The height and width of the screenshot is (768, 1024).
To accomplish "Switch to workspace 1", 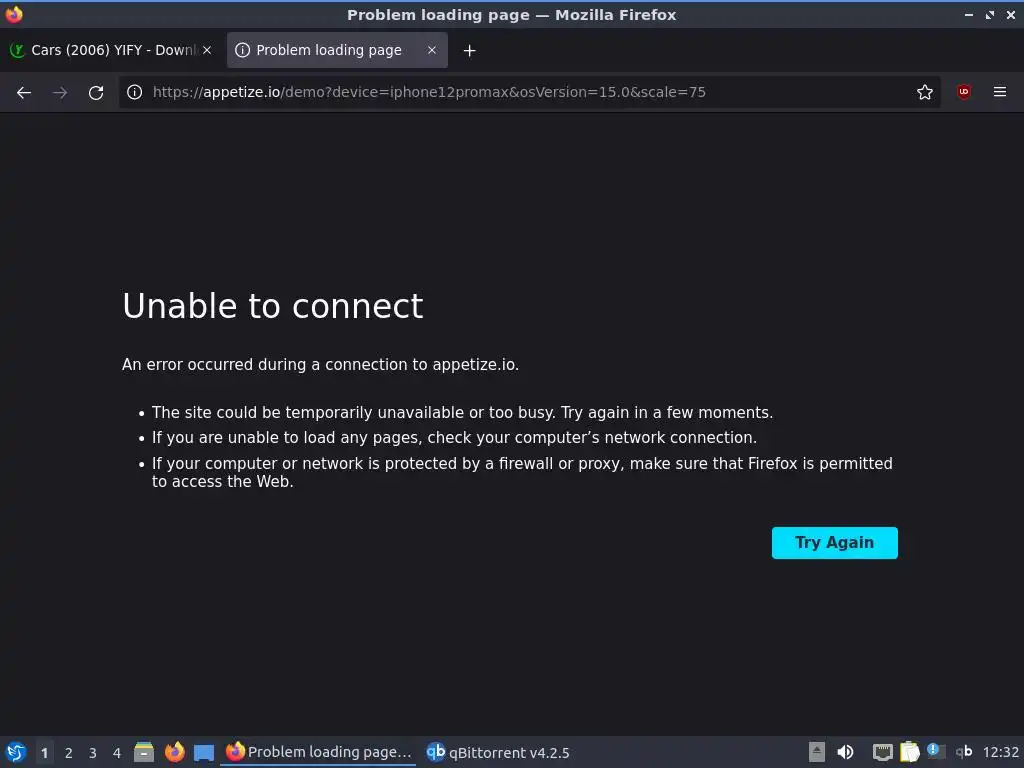I will tap(44, 753).
